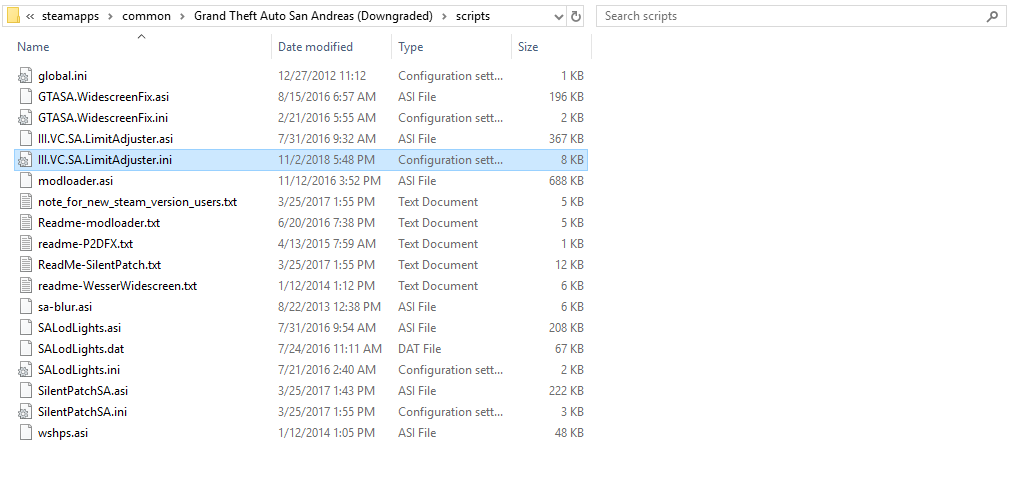Click the search magnifier icon
The height and width of the screenshot is (500, 1014).
point(992,17)
